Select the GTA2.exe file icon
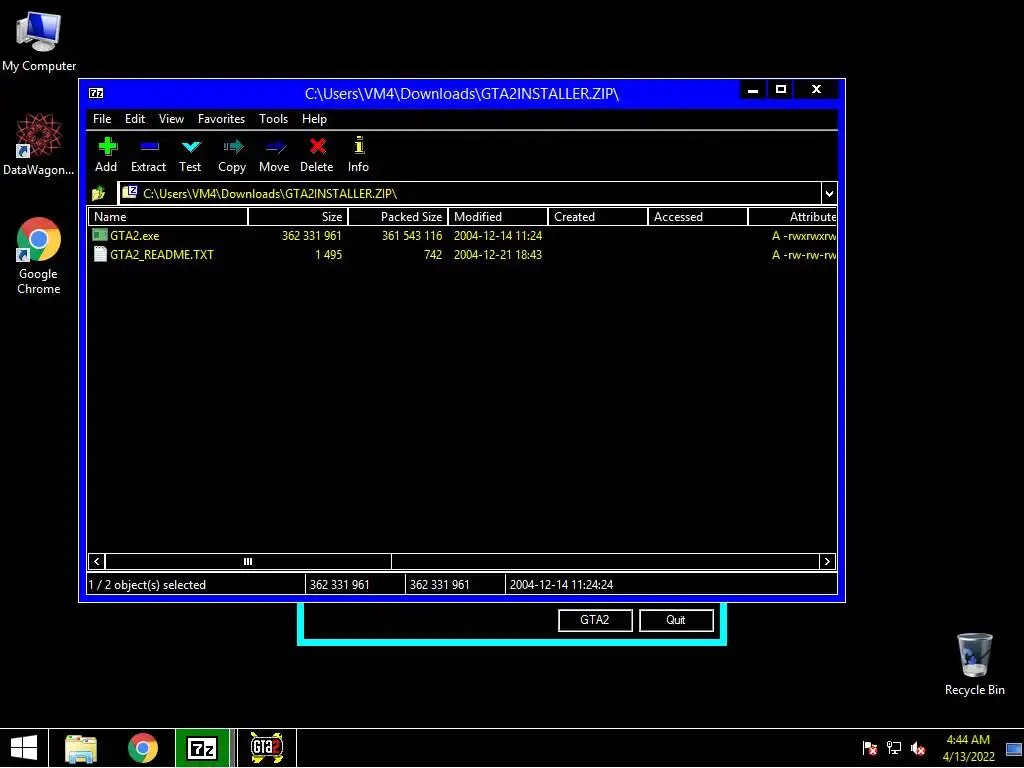The height and width of the screenshot is (768, 1024). [99, 235]
